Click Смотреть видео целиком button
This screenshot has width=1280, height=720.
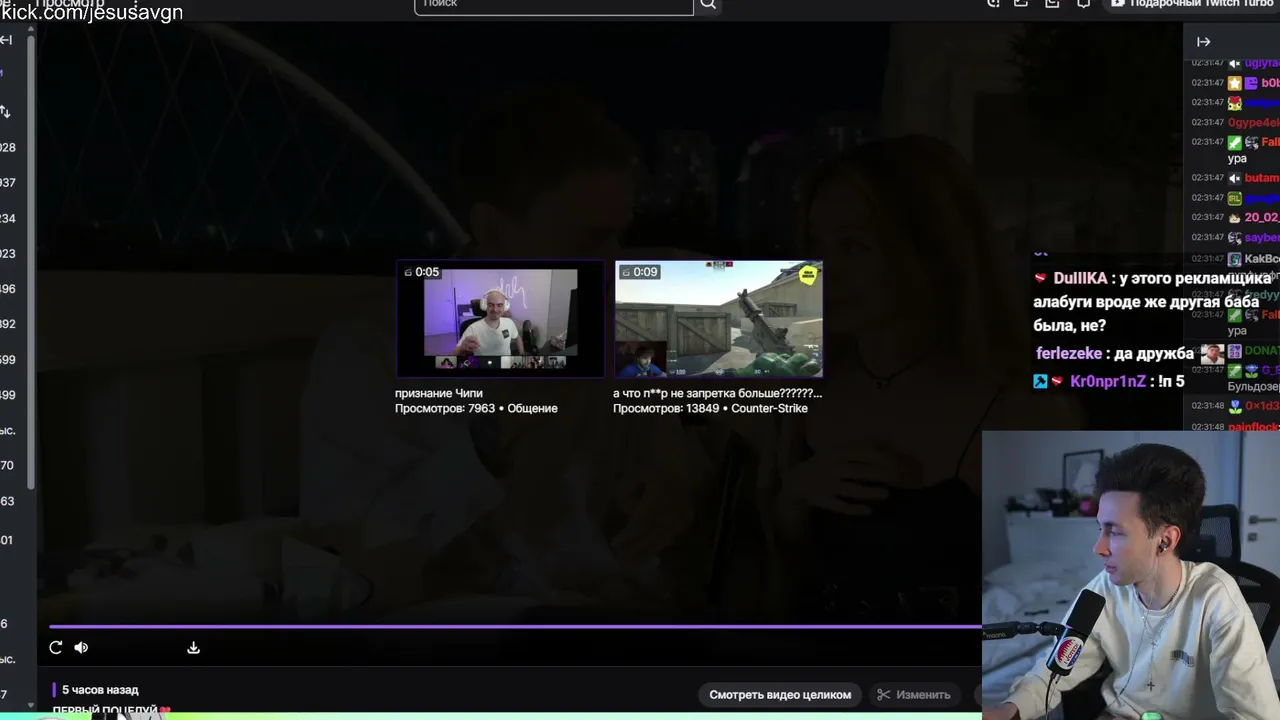pos(780,694)
